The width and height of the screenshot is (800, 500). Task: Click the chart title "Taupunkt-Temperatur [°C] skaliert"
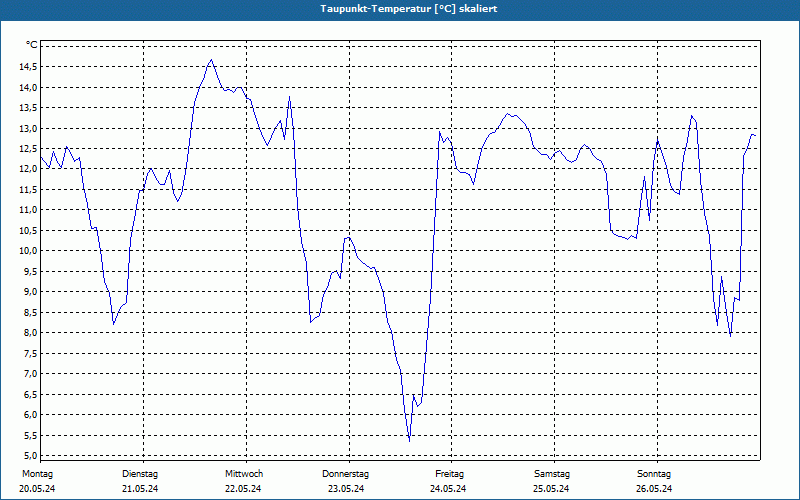tap(409, 9)
